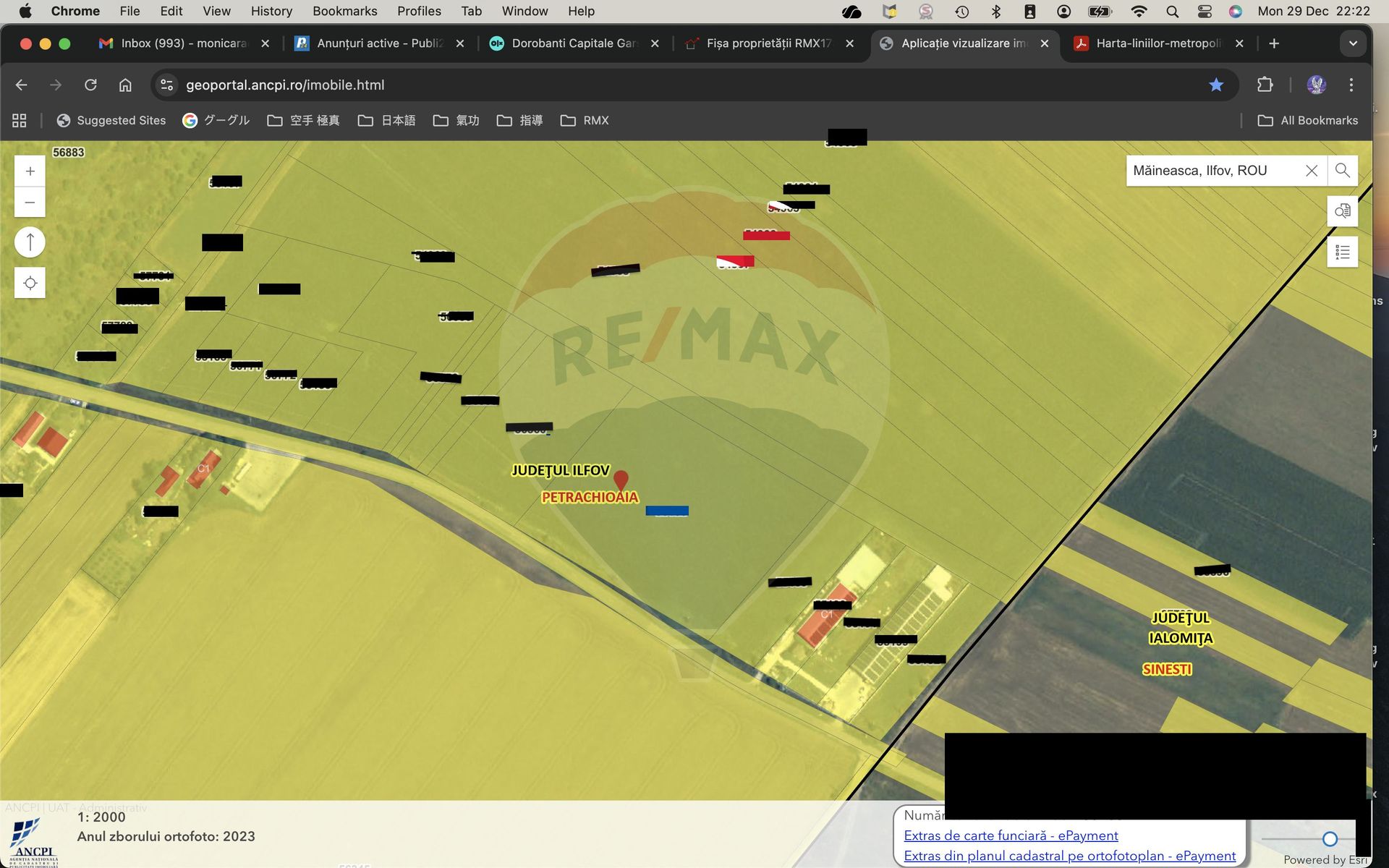Image resolution: width=1389 pixels, height=868 pixels.
Task: Clear the Măineasca search text
Action: [x=1311, y=171]
